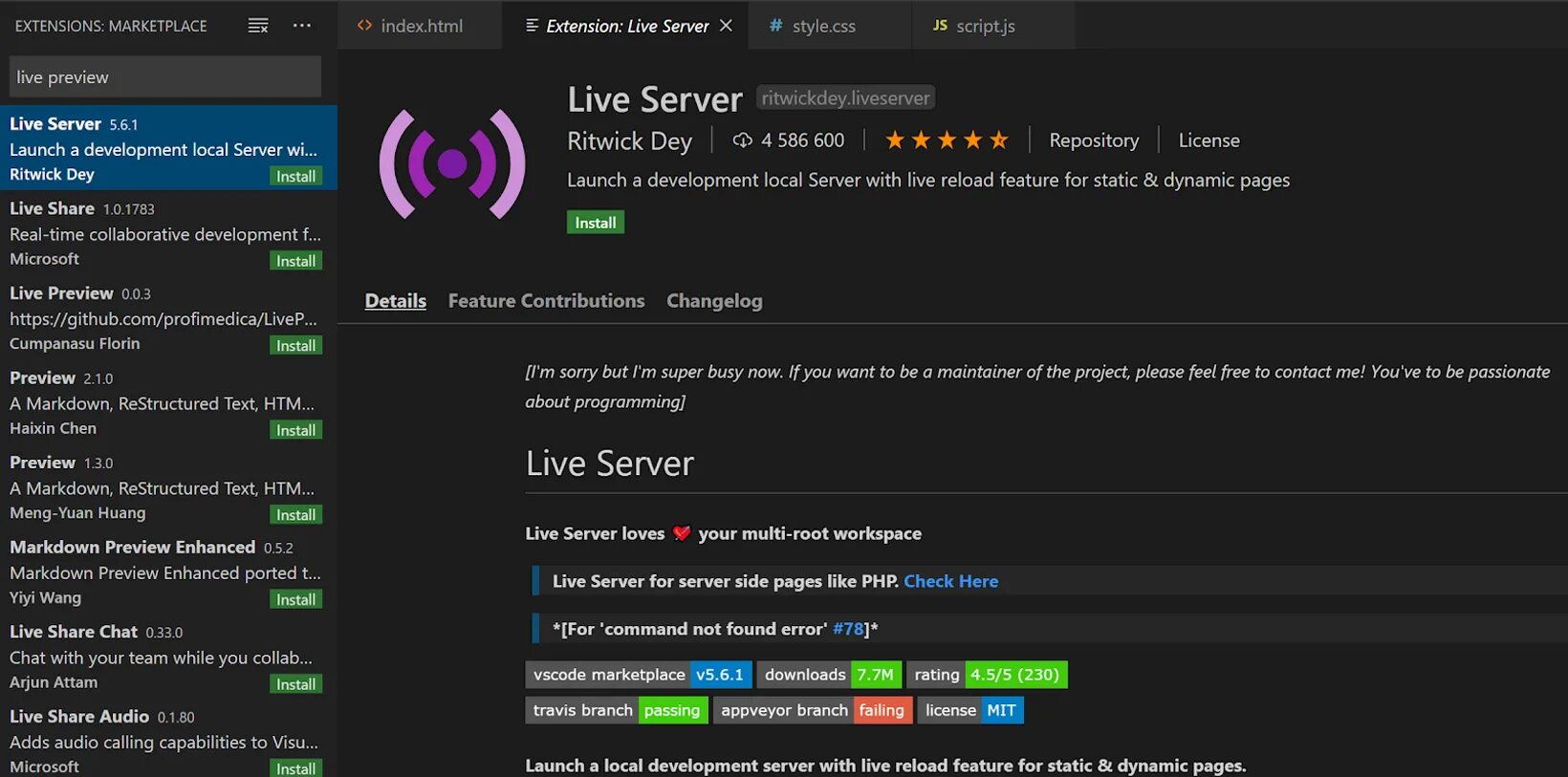Screen dimensions: 1568x777
Task: Open issue #78 link
Action: pos(848,629)
